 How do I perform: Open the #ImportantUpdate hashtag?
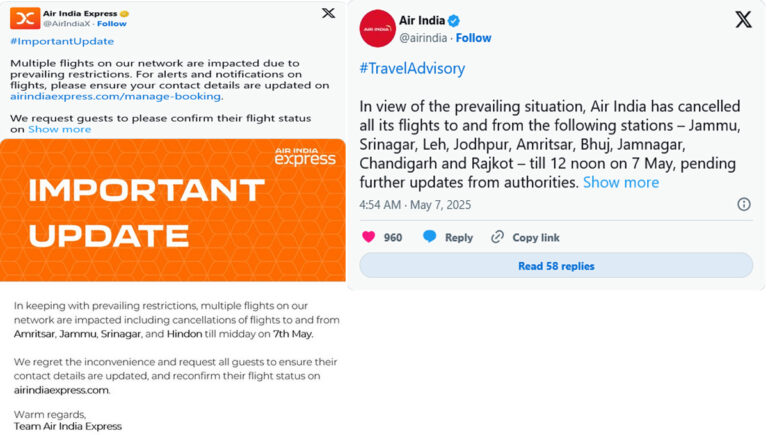coord(62,41)
